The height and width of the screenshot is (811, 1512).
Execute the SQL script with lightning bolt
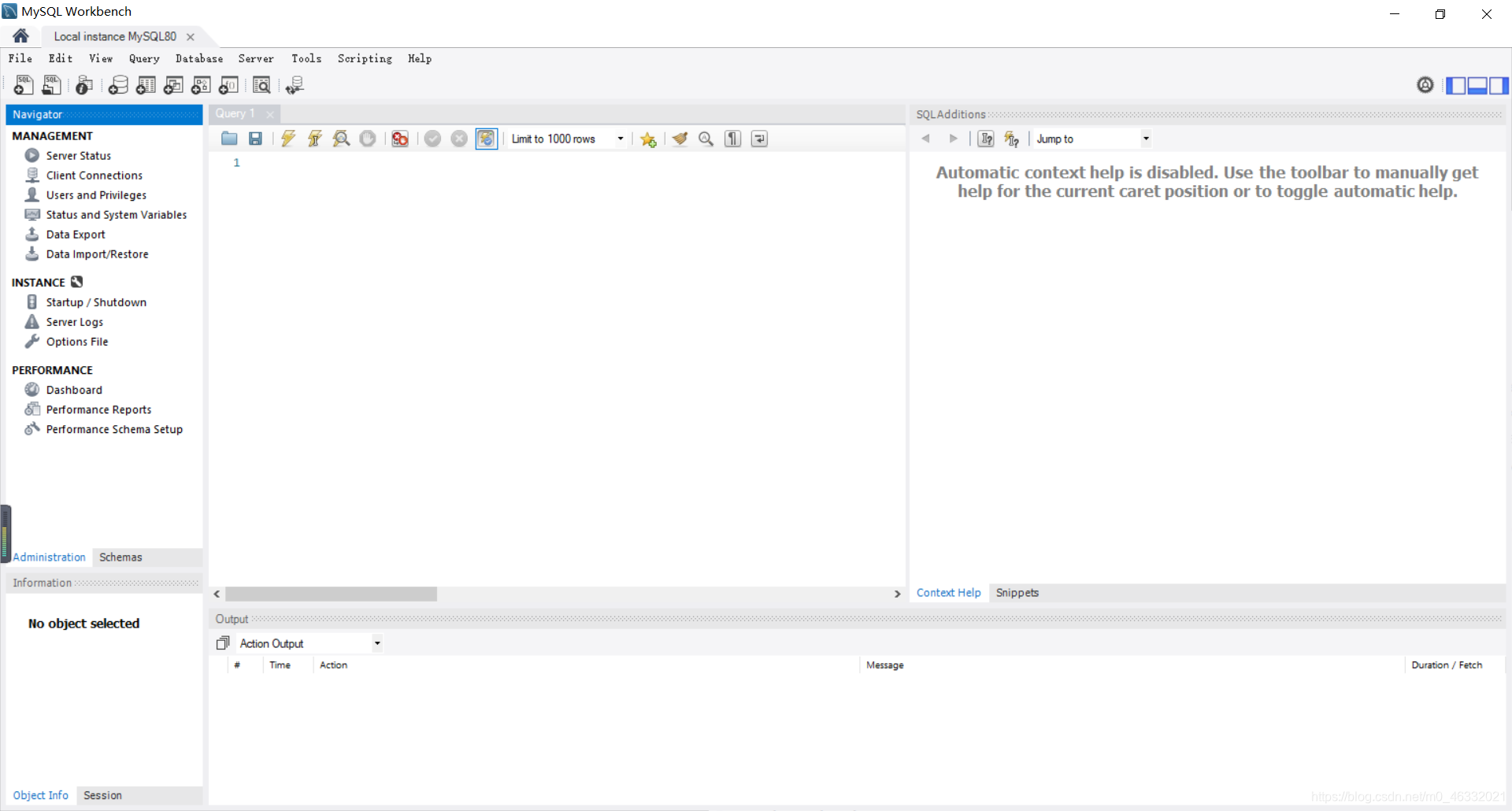(x=288, y=139)
